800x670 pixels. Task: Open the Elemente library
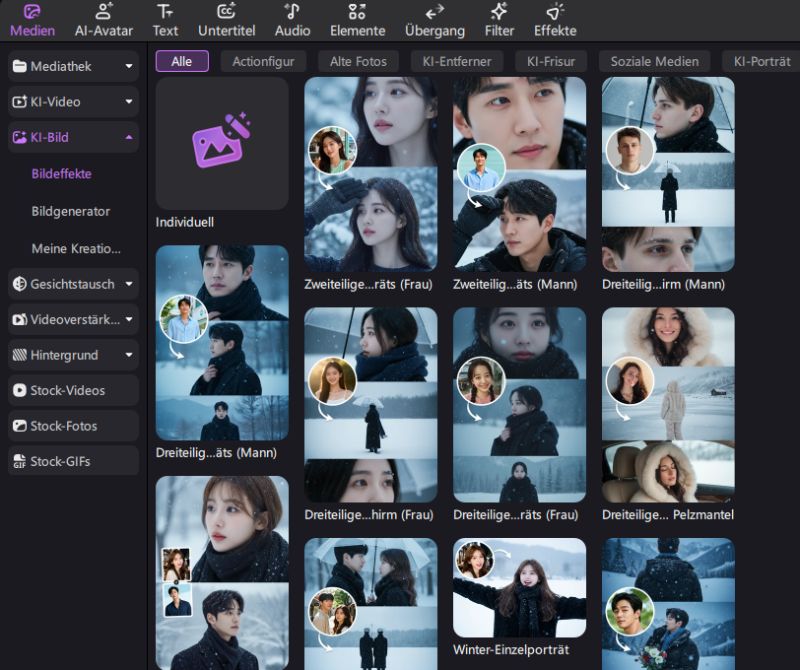tap(357, 13)
